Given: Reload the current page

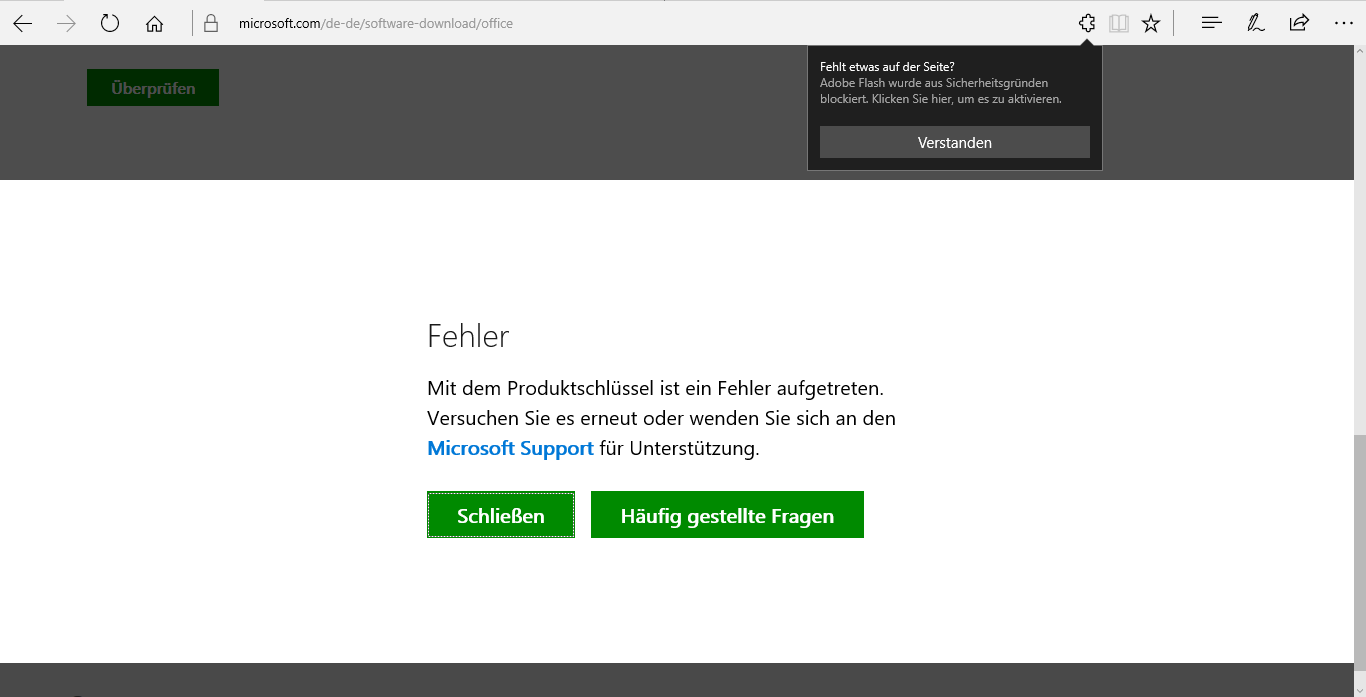Looking at the screenshot, I should click(110, 23).
